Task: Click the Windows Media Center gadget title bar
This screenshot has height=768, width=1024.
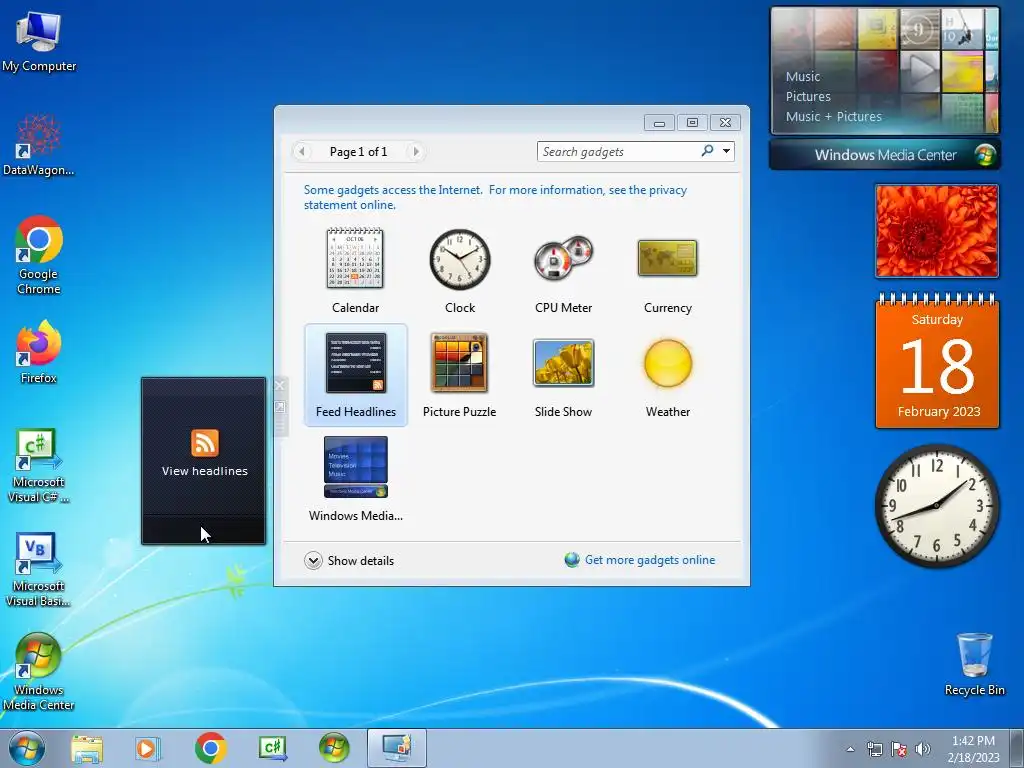Action: (x=885, y=155)
